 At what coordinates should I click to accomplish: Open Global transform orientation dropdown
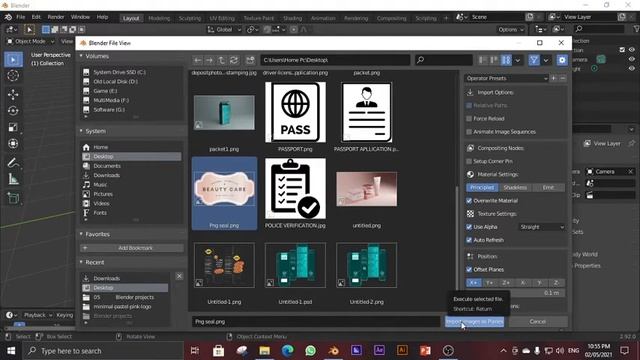pos(224,29)
